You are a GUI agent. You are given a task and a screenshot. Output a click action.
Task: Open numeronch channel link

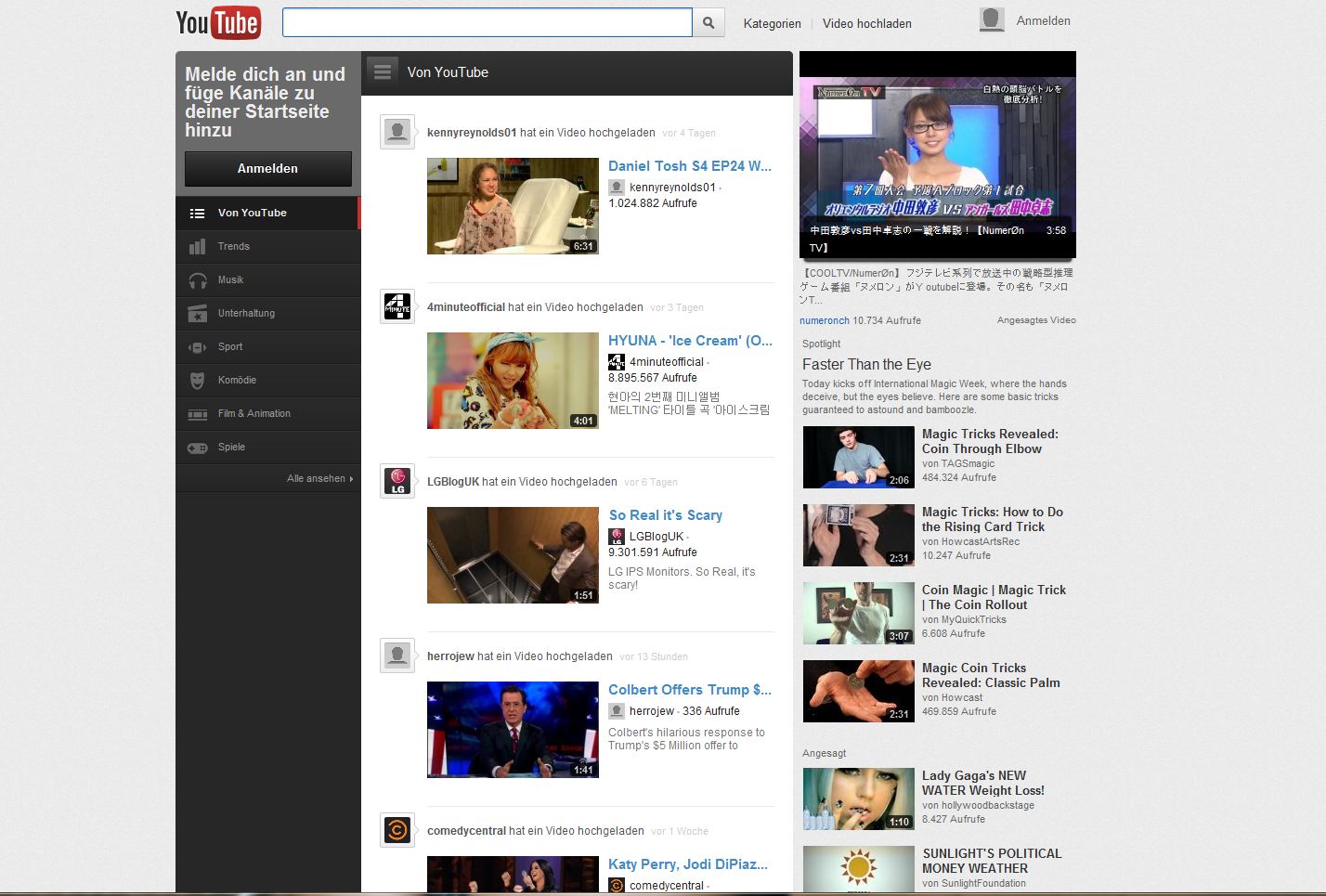[825, 320]
